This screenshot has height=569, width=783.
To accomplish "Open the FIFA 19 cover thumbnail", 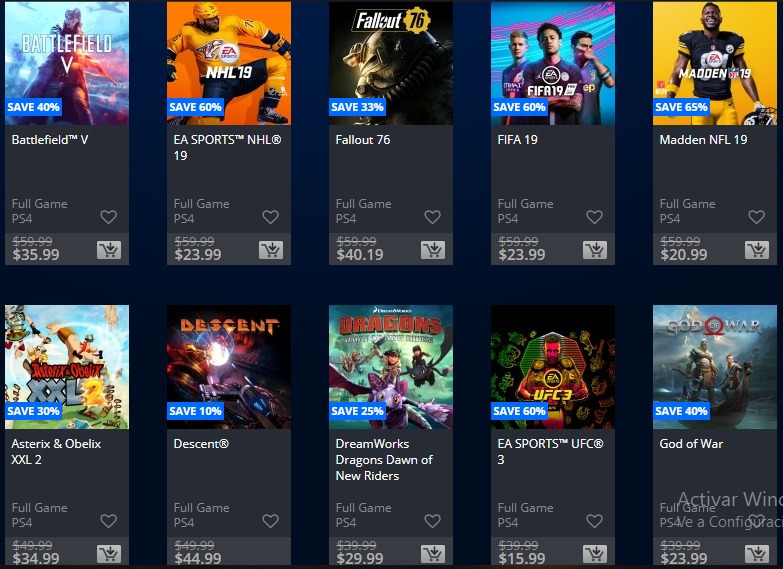I will pos(553,63).
